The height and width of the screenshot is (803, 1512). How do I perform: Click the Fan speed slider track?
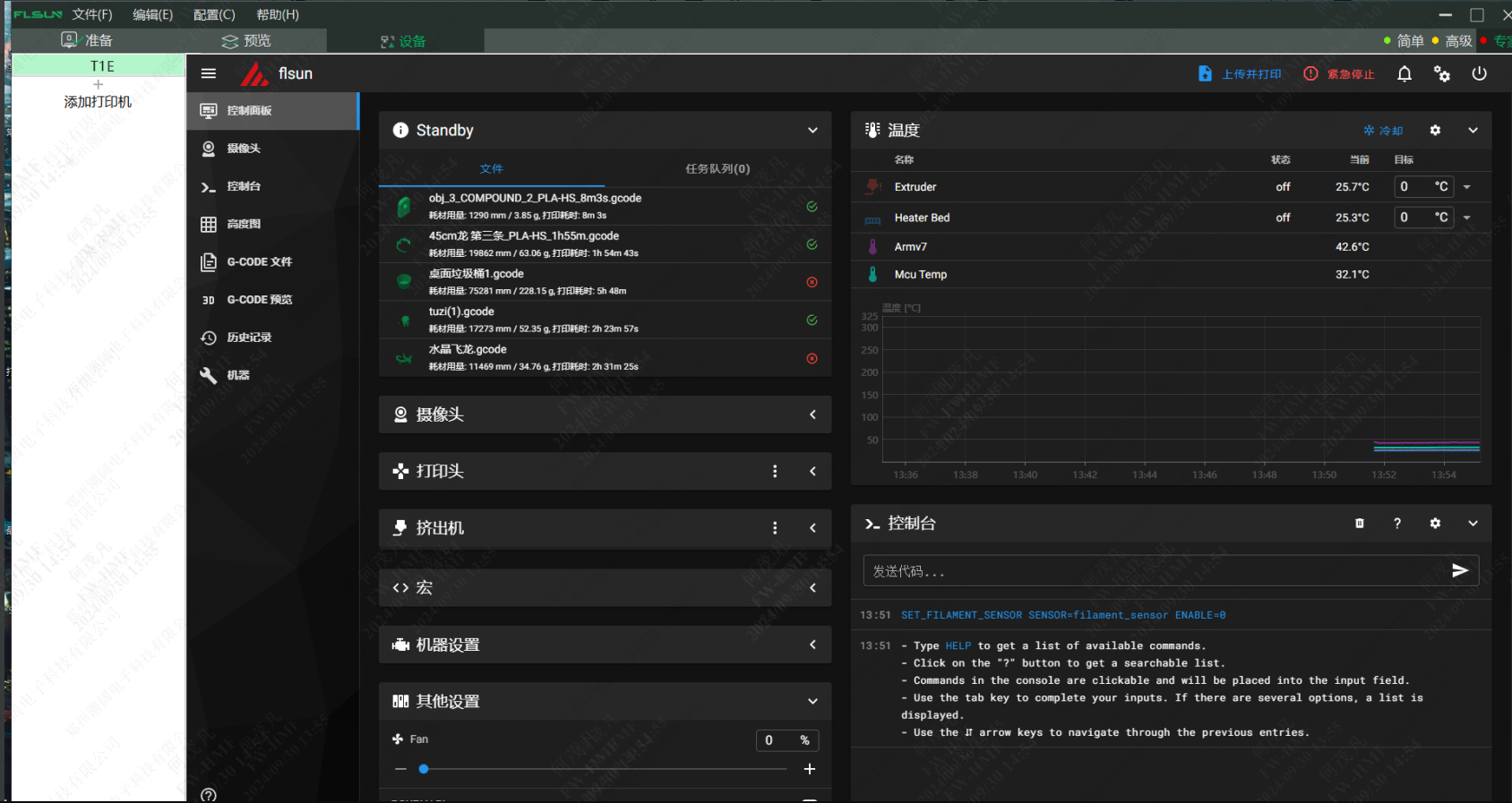[605, 769]
